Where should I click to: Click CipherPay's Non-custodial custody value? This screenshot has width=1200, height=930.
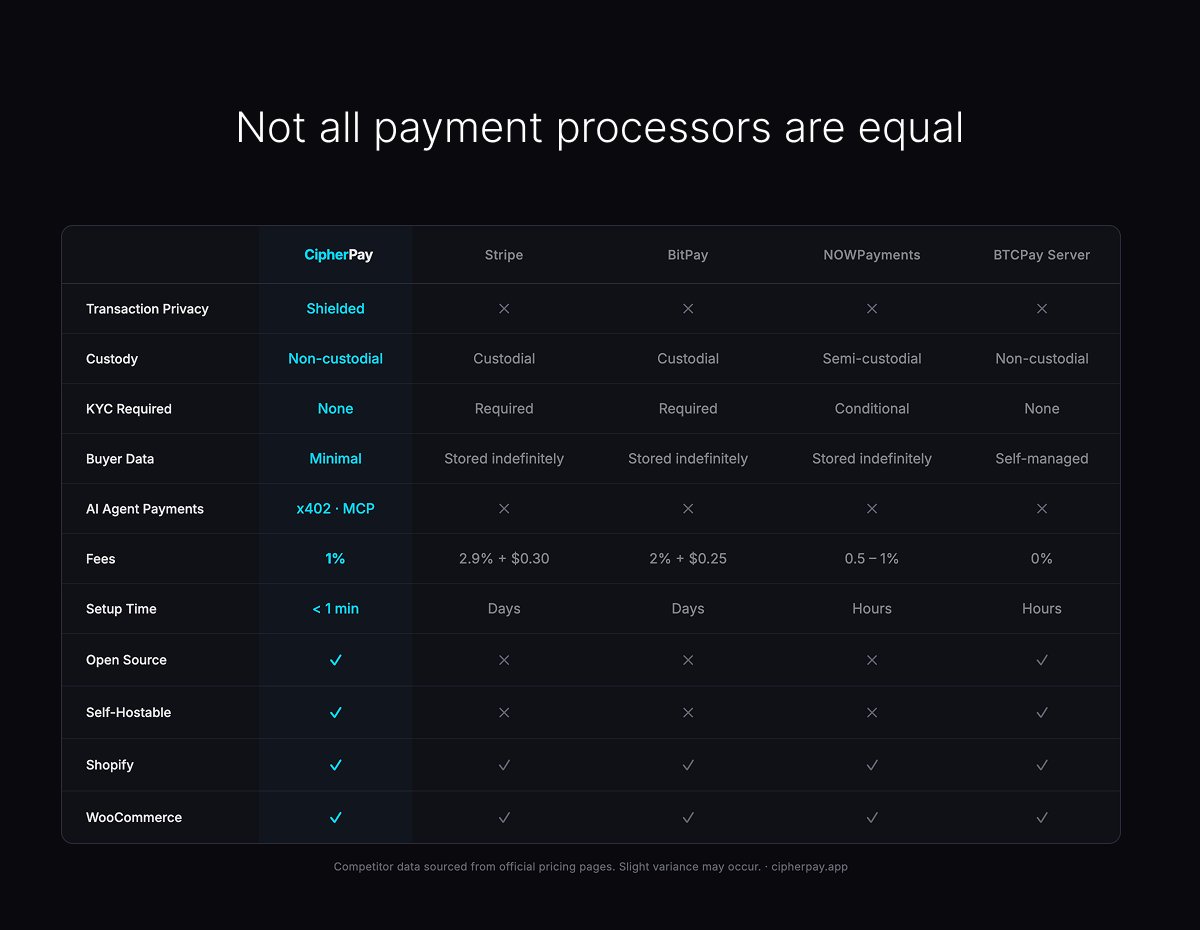click(336, 359)
